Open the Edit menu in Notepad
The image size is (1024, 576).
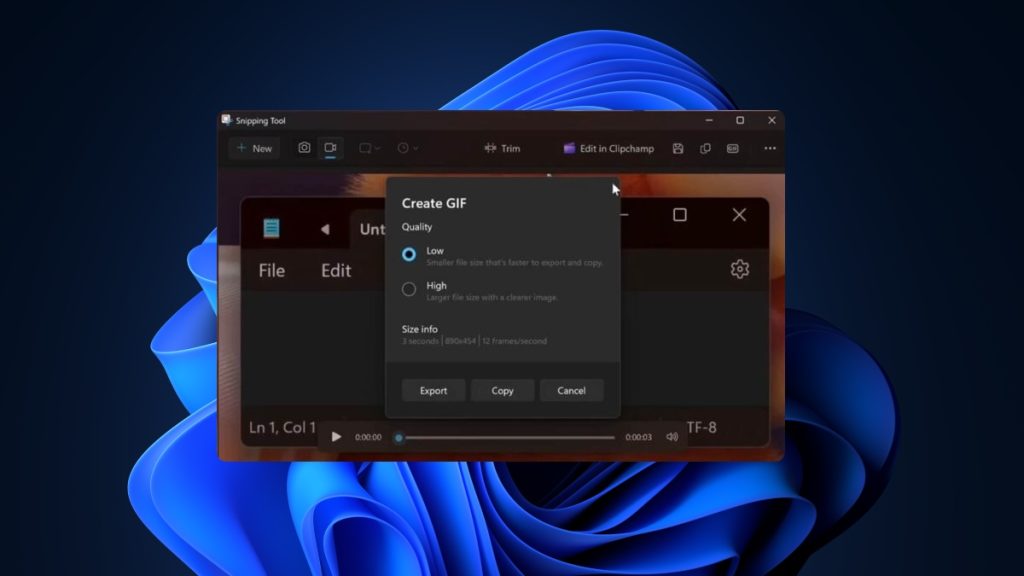pos(335,270)
